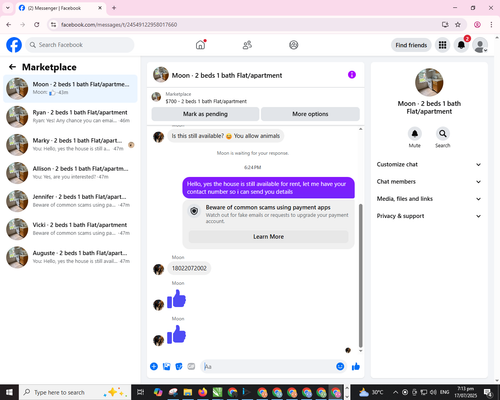Expand Privacy & support section
Screen dimensions: 500x400
pos(429,216)
